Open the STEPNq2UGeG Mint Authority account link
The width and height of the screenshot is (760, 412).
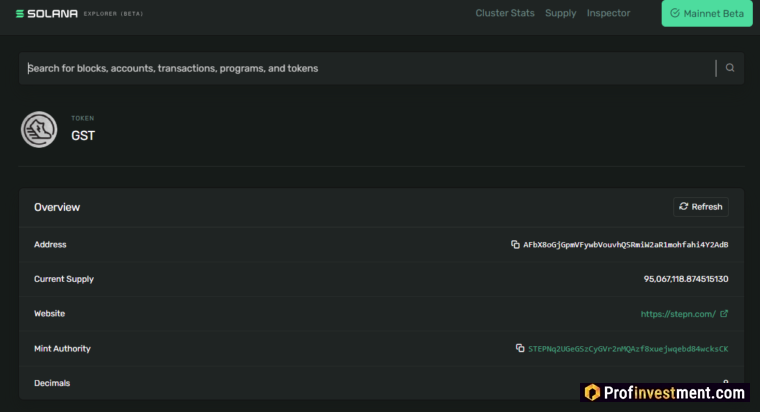tap(628, 349)
